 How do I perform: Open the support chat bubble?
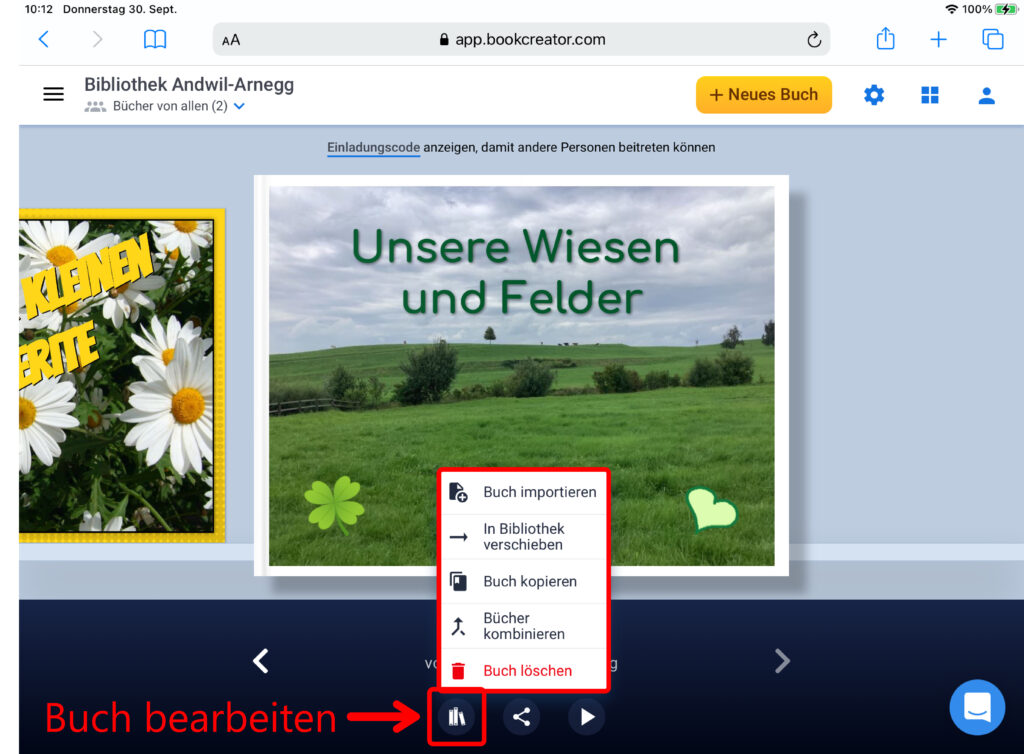click(976, 707)
